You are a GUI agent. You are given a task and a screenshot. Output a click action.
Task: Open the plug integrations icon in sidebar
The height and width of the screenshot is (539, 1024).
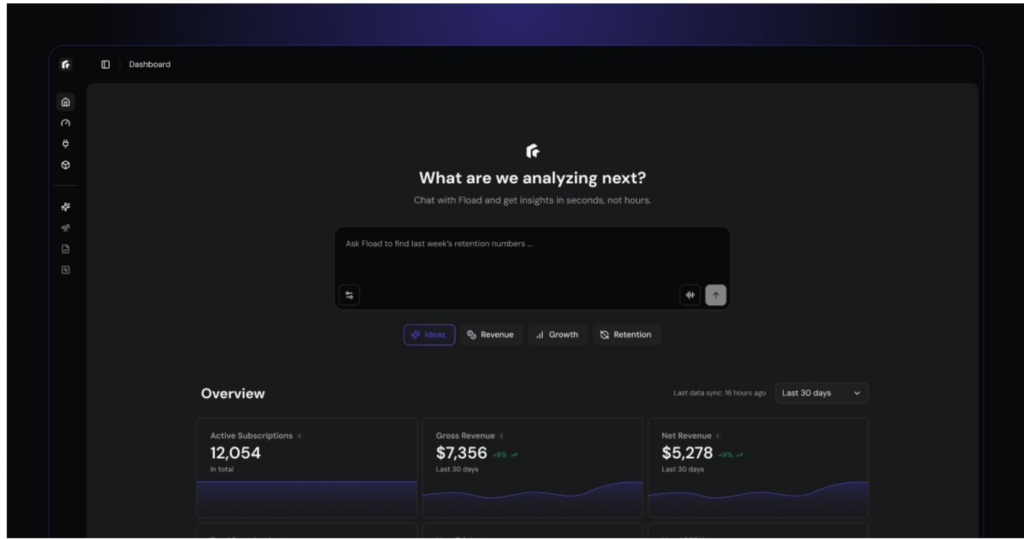coord(66,144)
